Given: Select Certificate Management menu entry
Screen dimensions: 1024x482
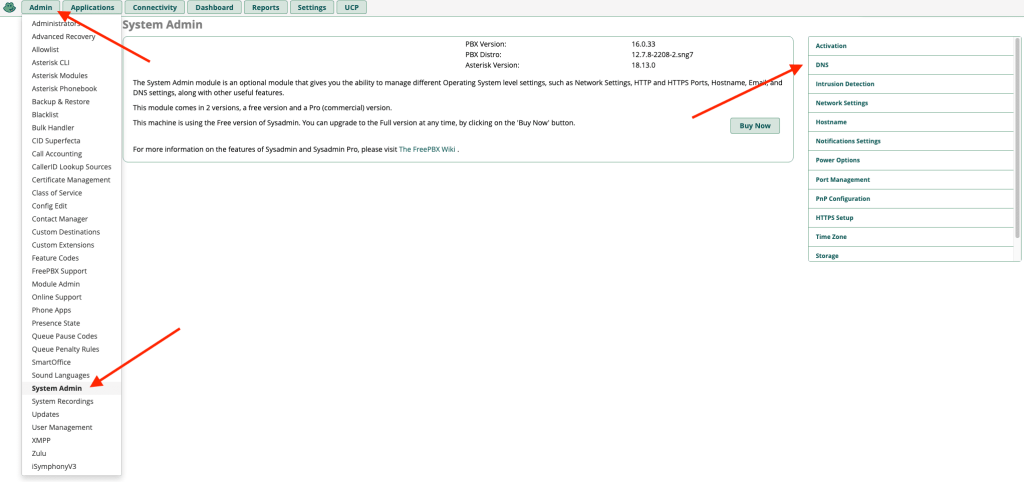Looking at the screenshot, I should tap(71, 180).
